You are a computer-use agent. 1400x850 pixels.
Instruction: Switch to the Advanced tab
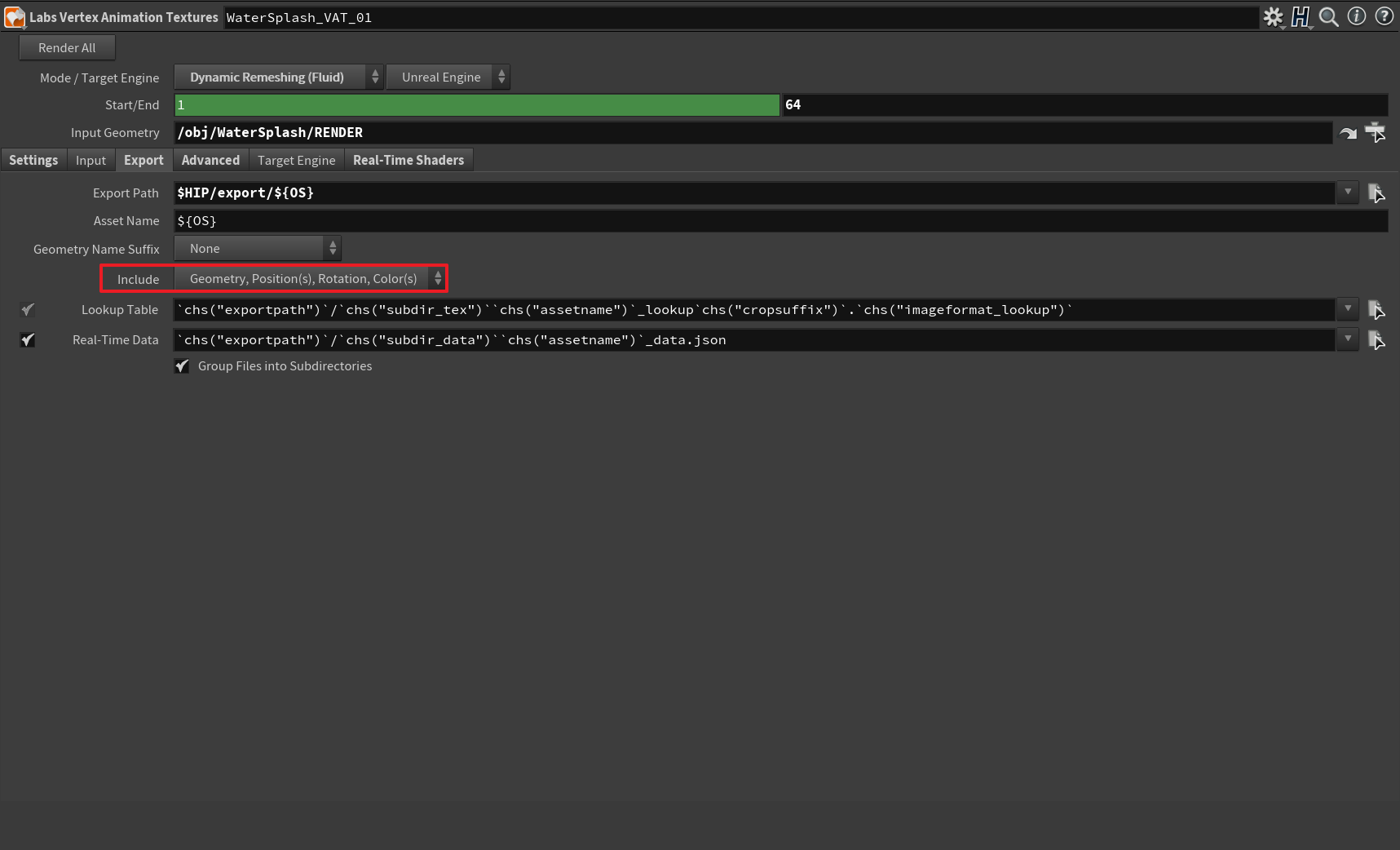(x=210, y=161)
